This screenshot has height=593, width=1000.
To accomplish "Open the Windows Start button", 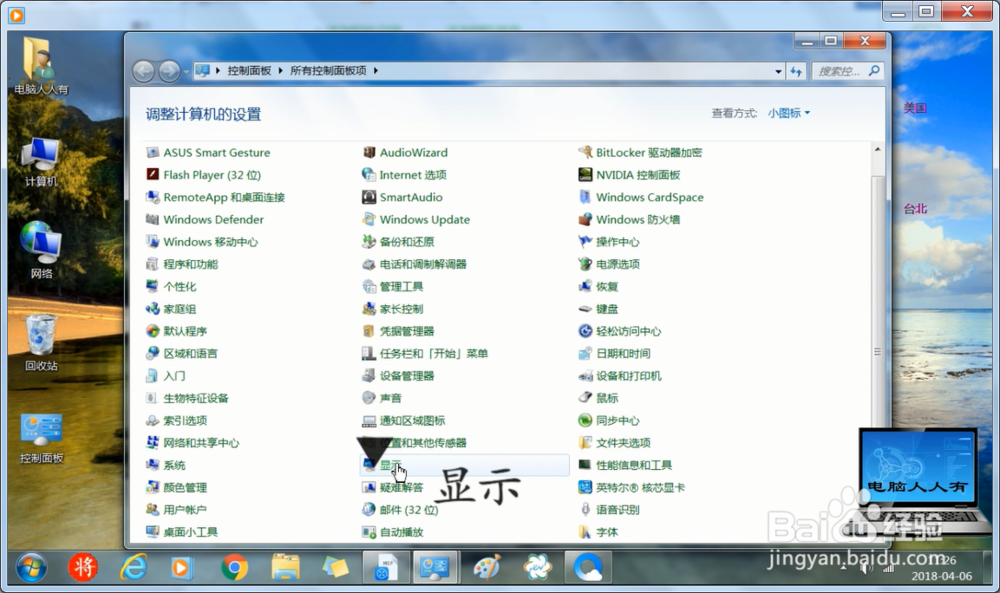I will pyautogui.click(x=32, y=567).
